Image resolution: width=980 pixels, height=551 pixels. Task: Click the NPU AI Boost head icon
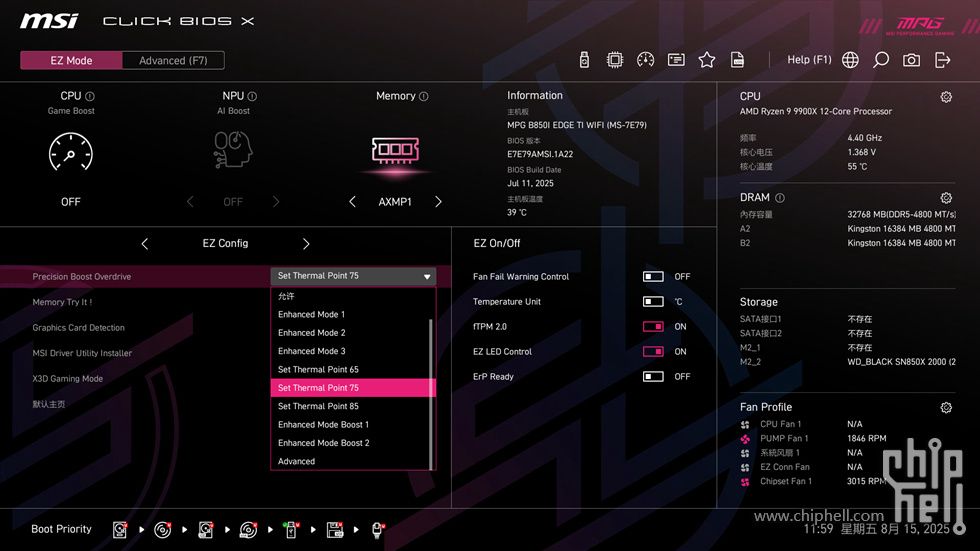(x=232, y=149)
